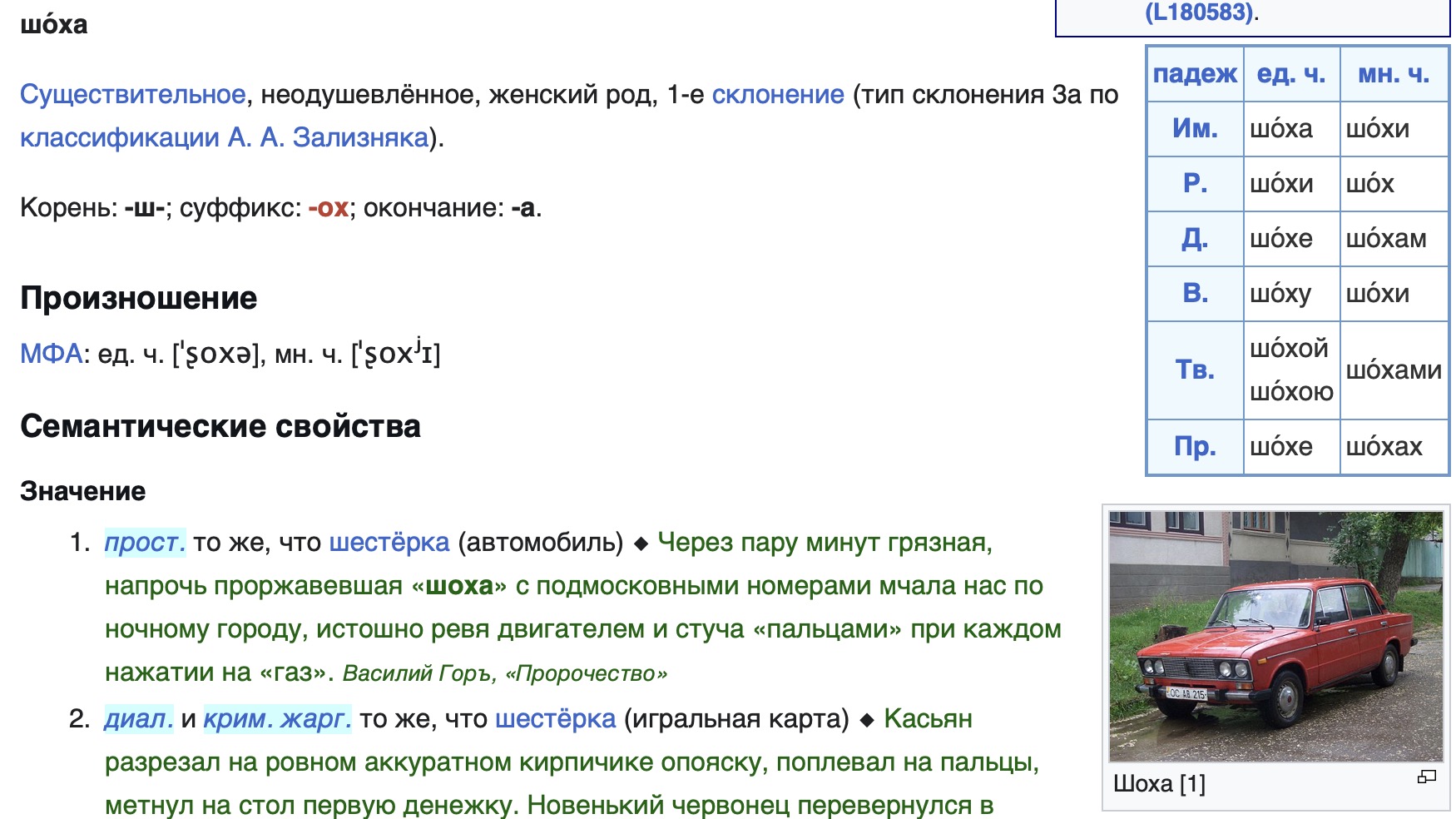Click the Д. dative case label

coord(1195,239)
